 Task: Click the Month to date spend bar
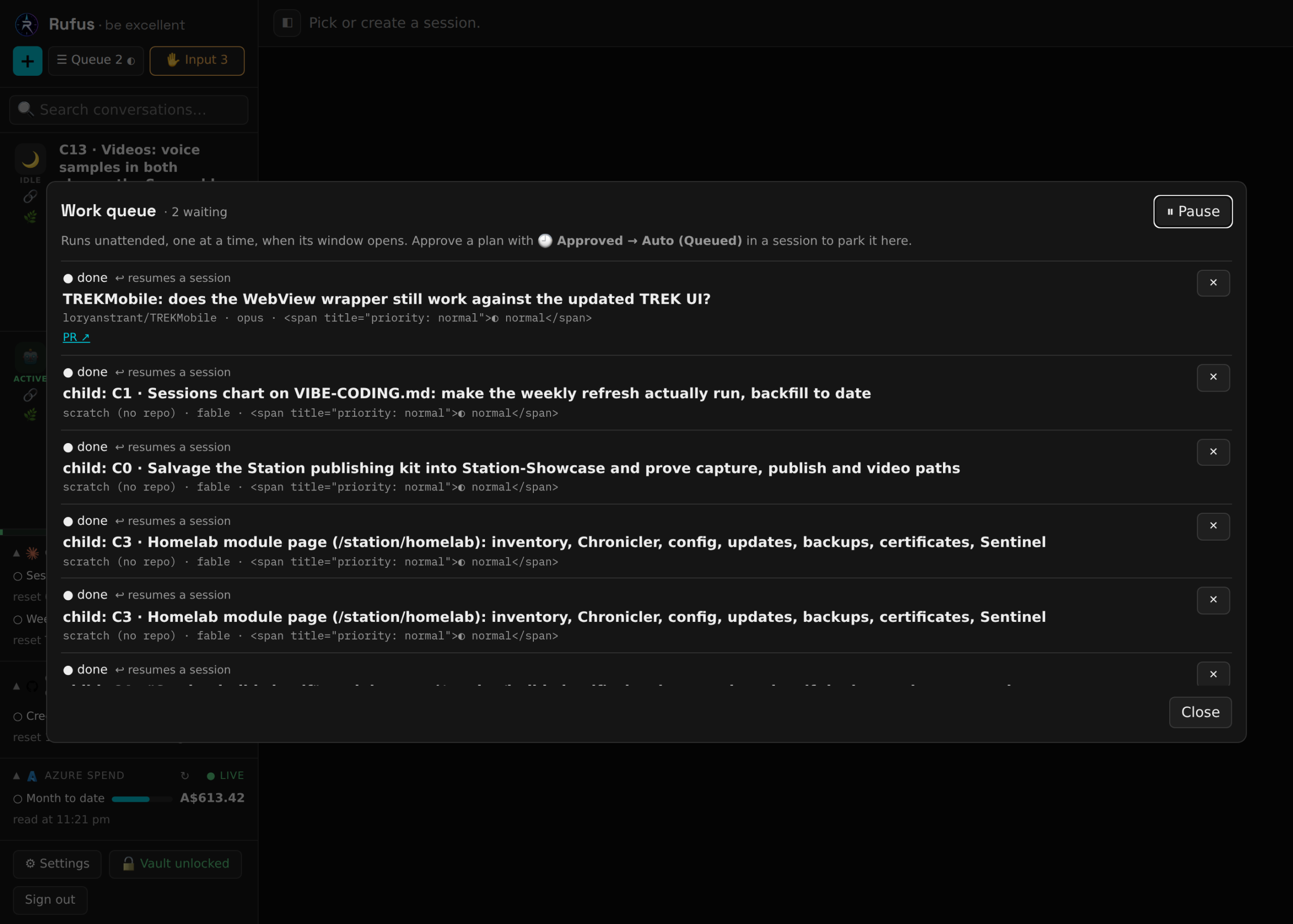(141, 799)
